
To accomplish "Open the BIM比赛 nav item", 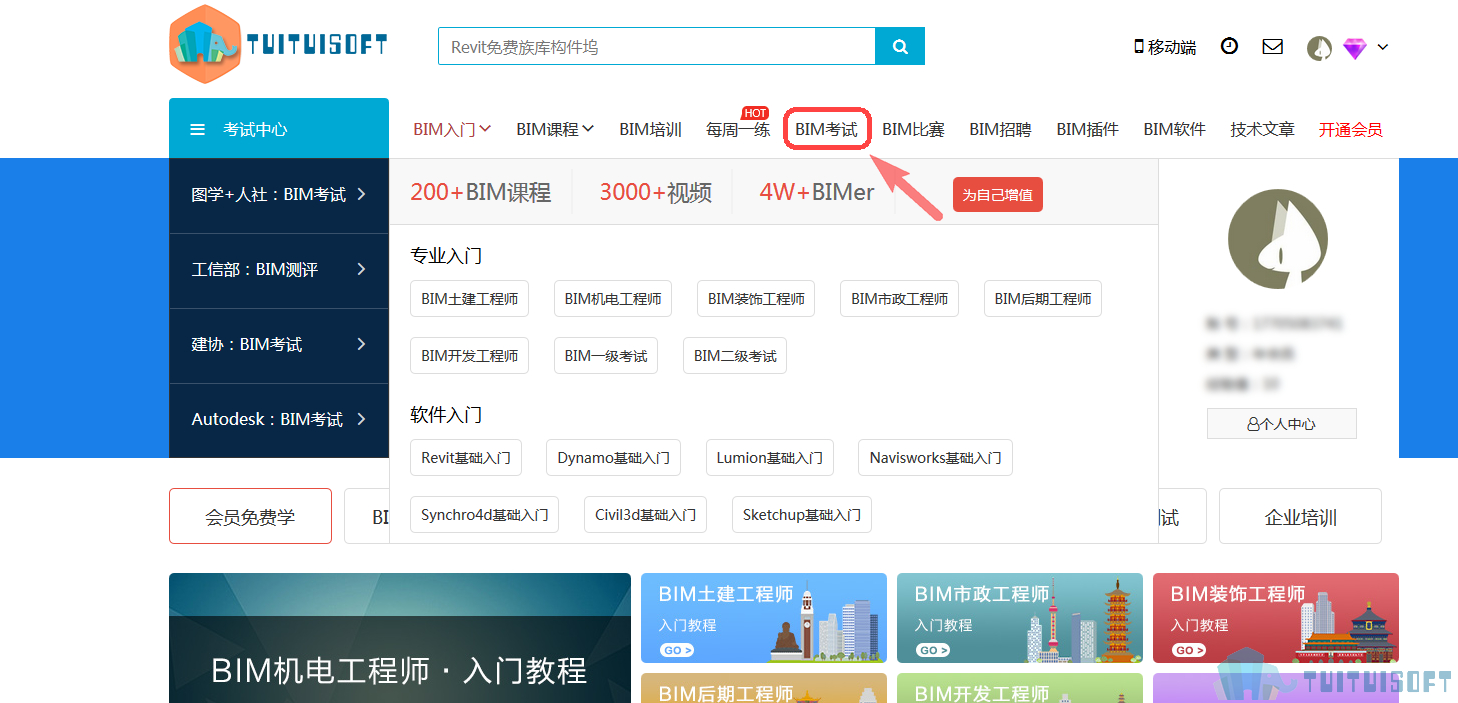I will [x=913, y=129].
